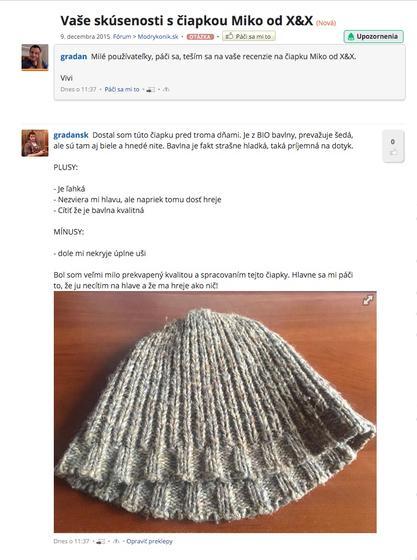Viewport: 417px width, 560px height.
Task: Open gradansk's username link
Action: coord(71,135)
